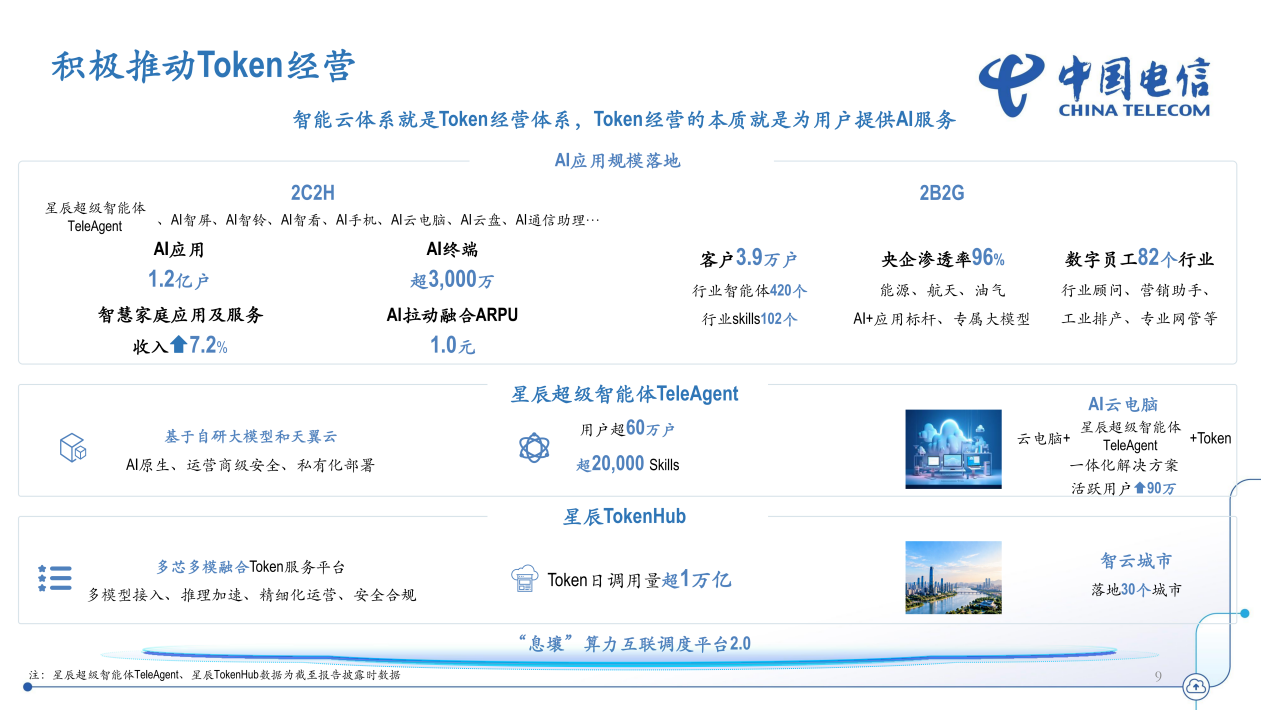Click the cloud upload icon at bottom right
The height and width of the screenshot is (710, 1261).
coord(1196,686)
